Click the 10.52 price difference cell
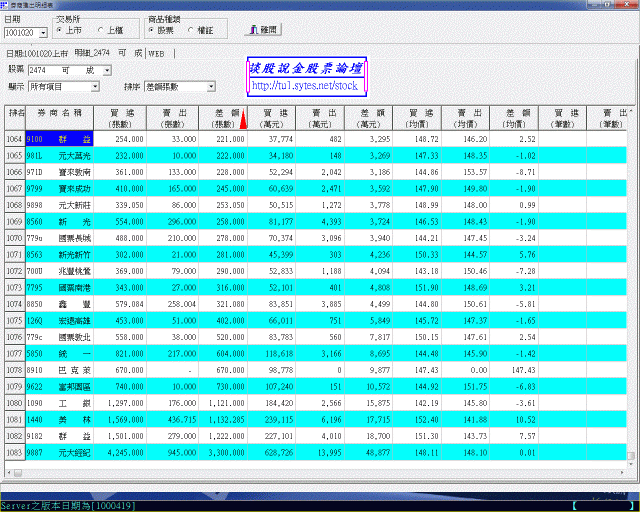The image size is (640, 512). pos(514,420)
